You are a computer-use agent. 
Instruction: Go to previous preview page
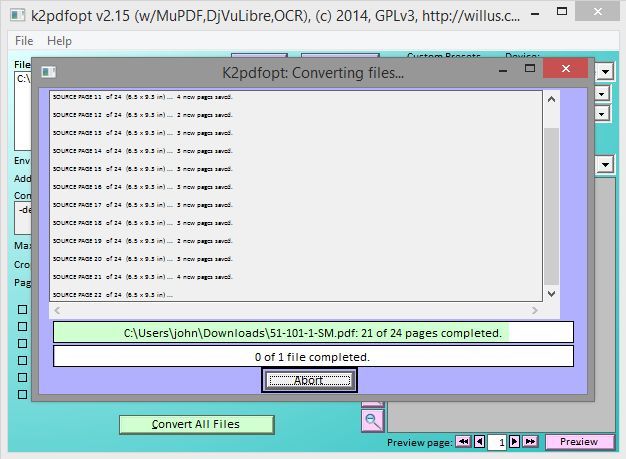479,441
